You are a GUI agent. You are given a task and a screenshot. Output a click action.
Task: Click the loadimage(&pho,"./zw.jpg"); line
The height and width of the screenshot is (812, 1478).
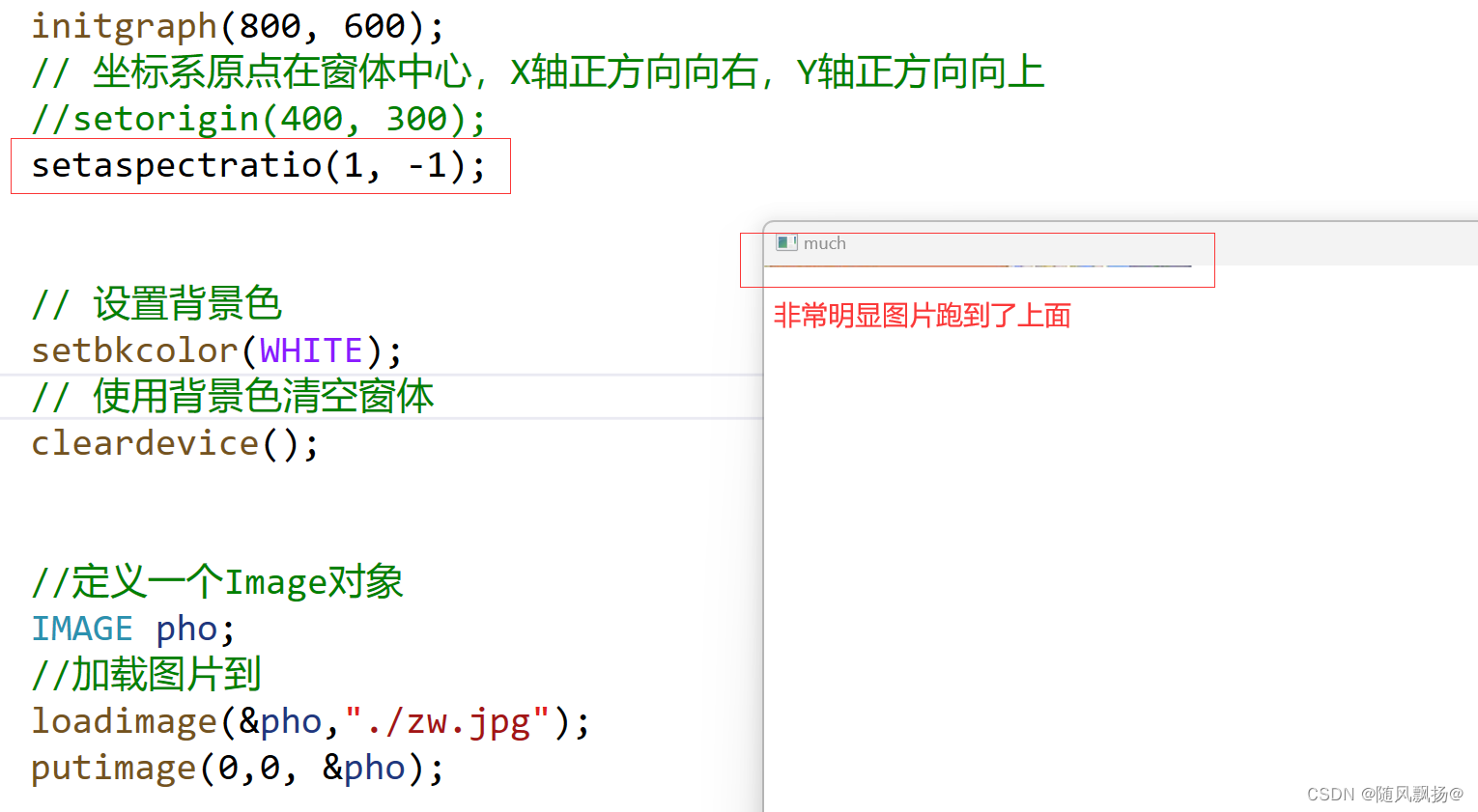310,721
